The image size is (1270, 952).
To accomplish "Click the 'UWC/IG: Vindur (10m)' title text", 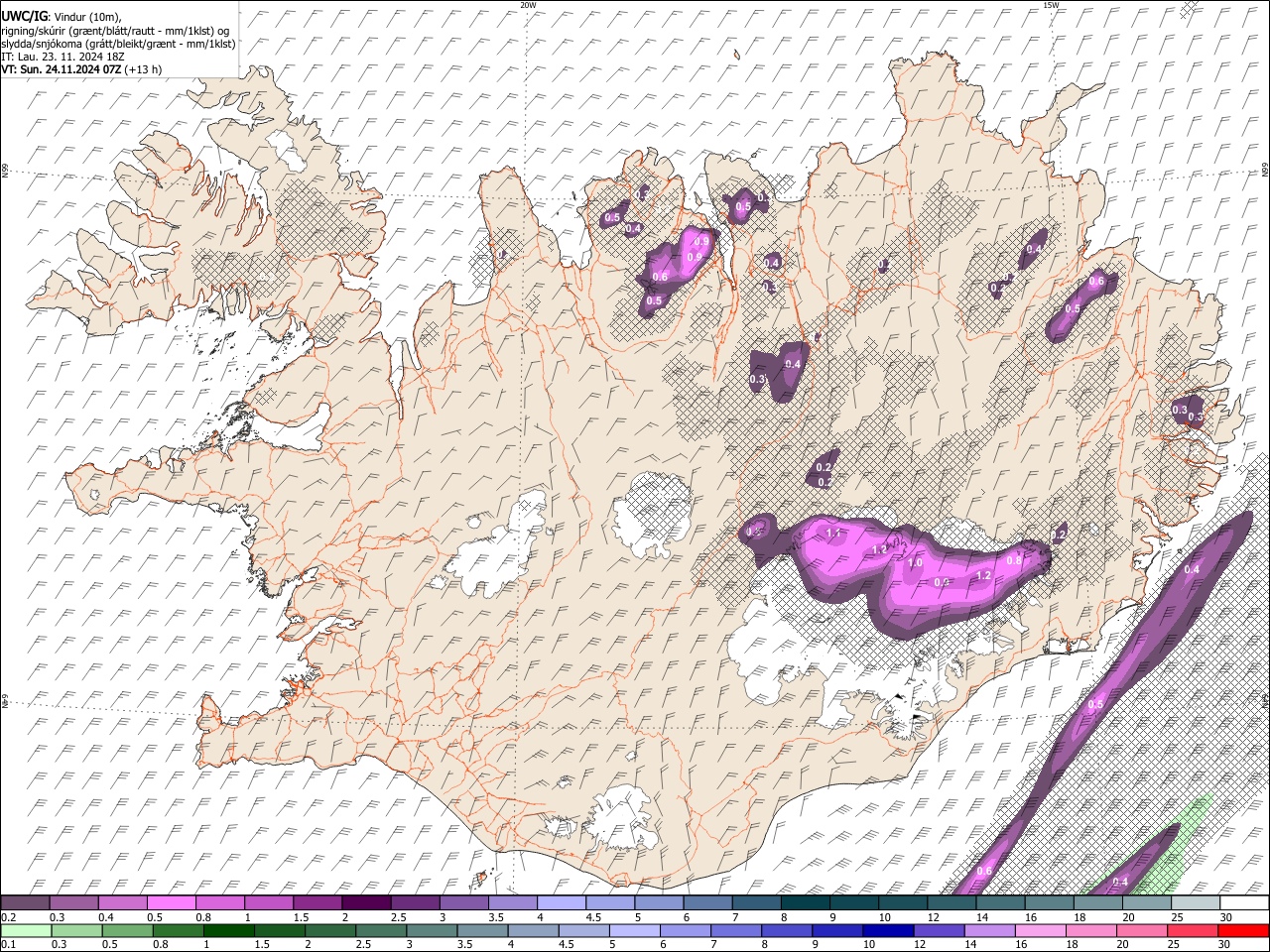I will click(62, 17).
